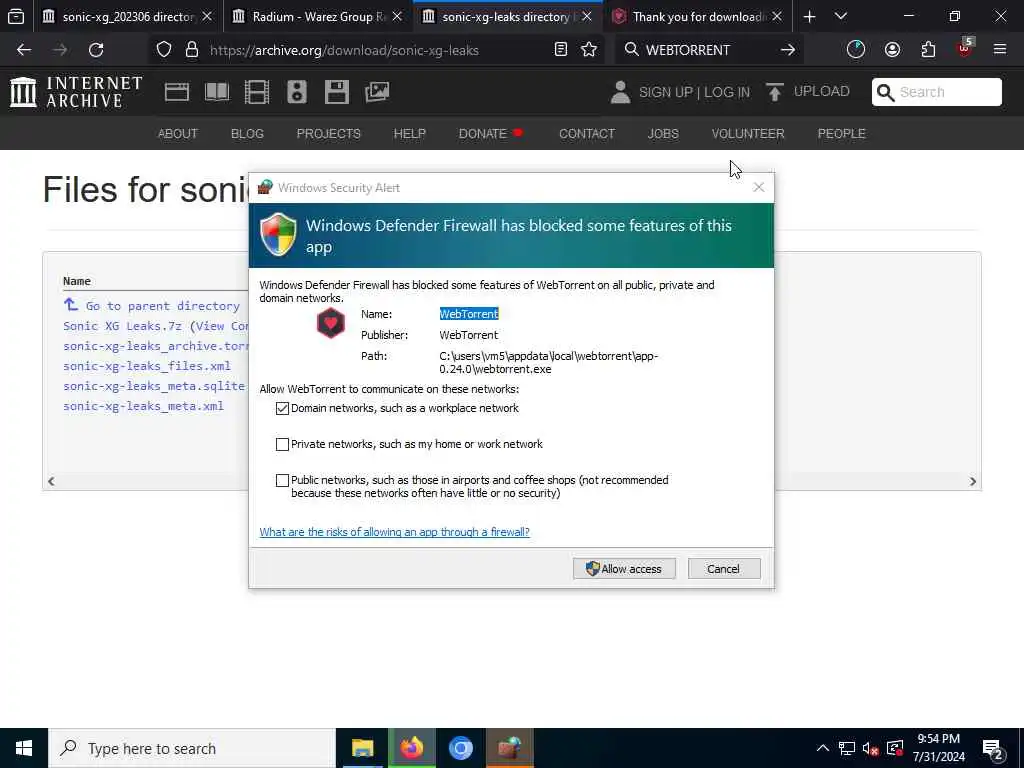Open the Texts book icon
Viewport: 1024px width, 768px height.
tap(217, 92)
